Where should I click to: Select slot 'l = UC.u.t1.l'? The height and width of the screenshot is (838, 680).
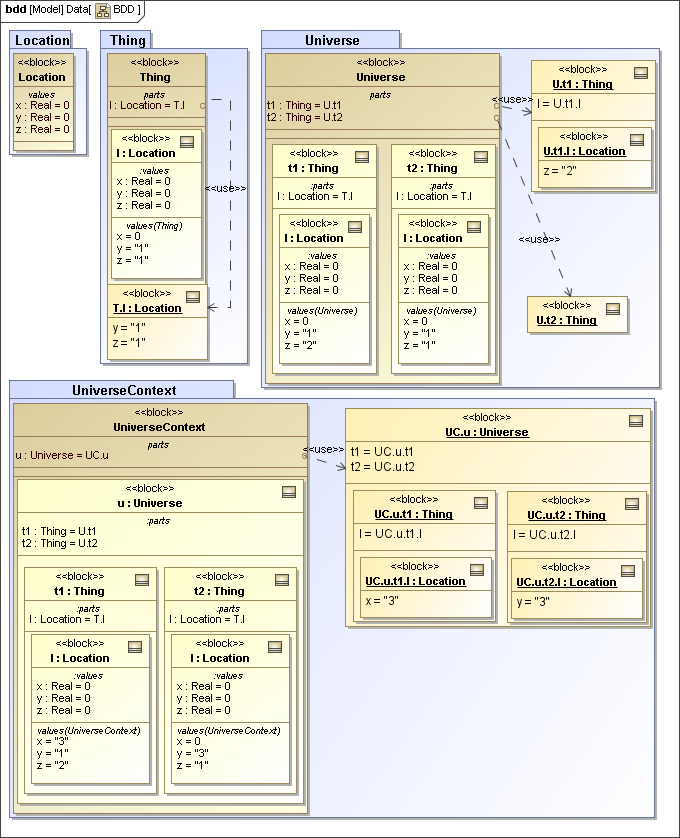click(x=390, y=533)
